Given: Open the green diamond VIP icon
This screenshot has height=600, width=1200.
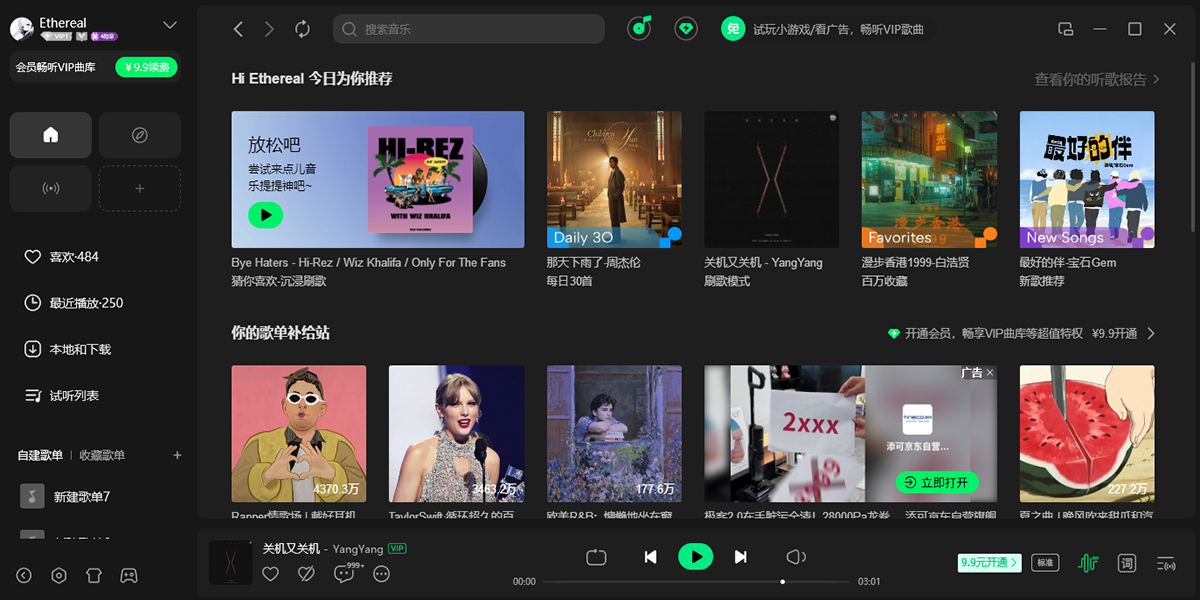Looking at the screenshot, I should pyautogui.click(x=685, y=29).
